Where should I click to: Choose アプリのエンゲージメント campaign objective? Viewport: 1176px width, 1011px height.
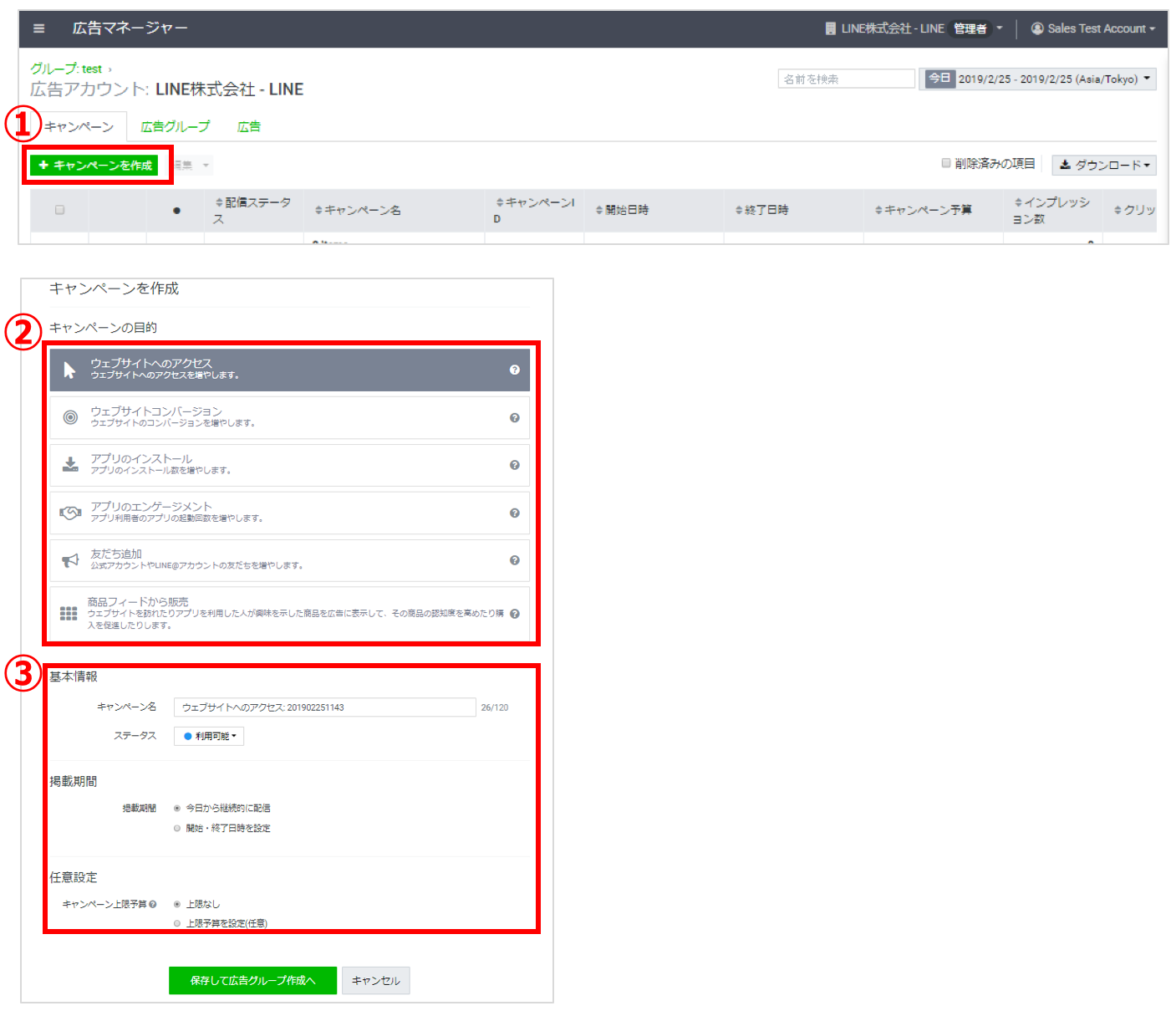[x=289, y=513]
